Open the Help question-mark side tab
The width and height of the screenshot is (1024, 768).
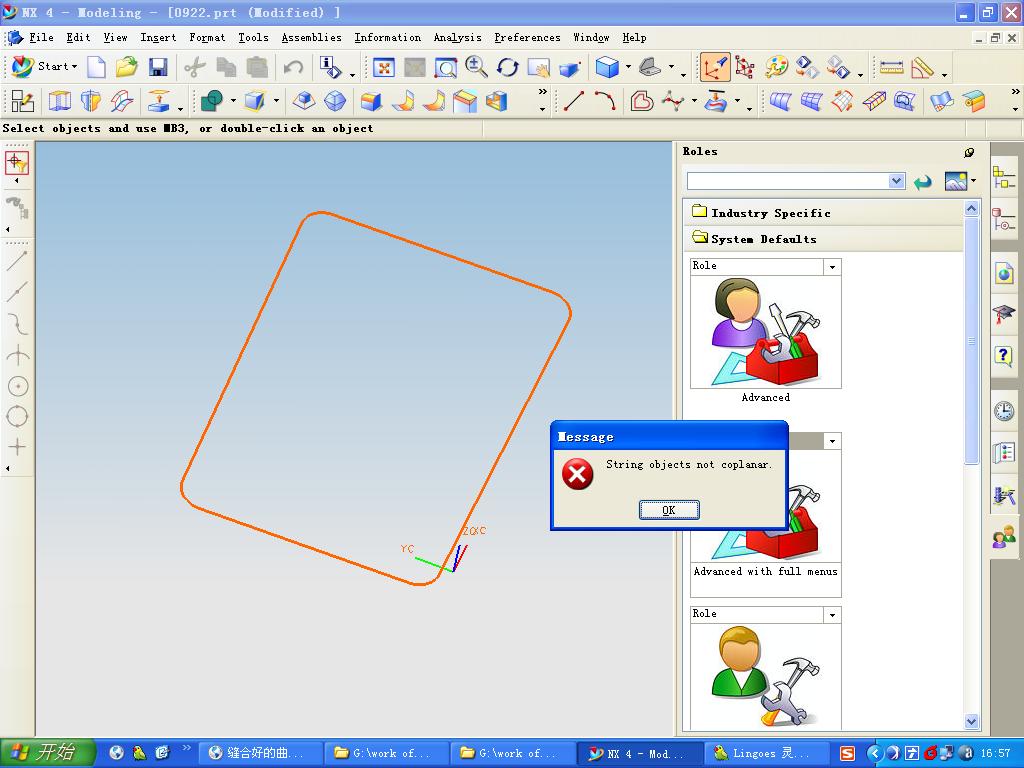[x=1004, y=357]
